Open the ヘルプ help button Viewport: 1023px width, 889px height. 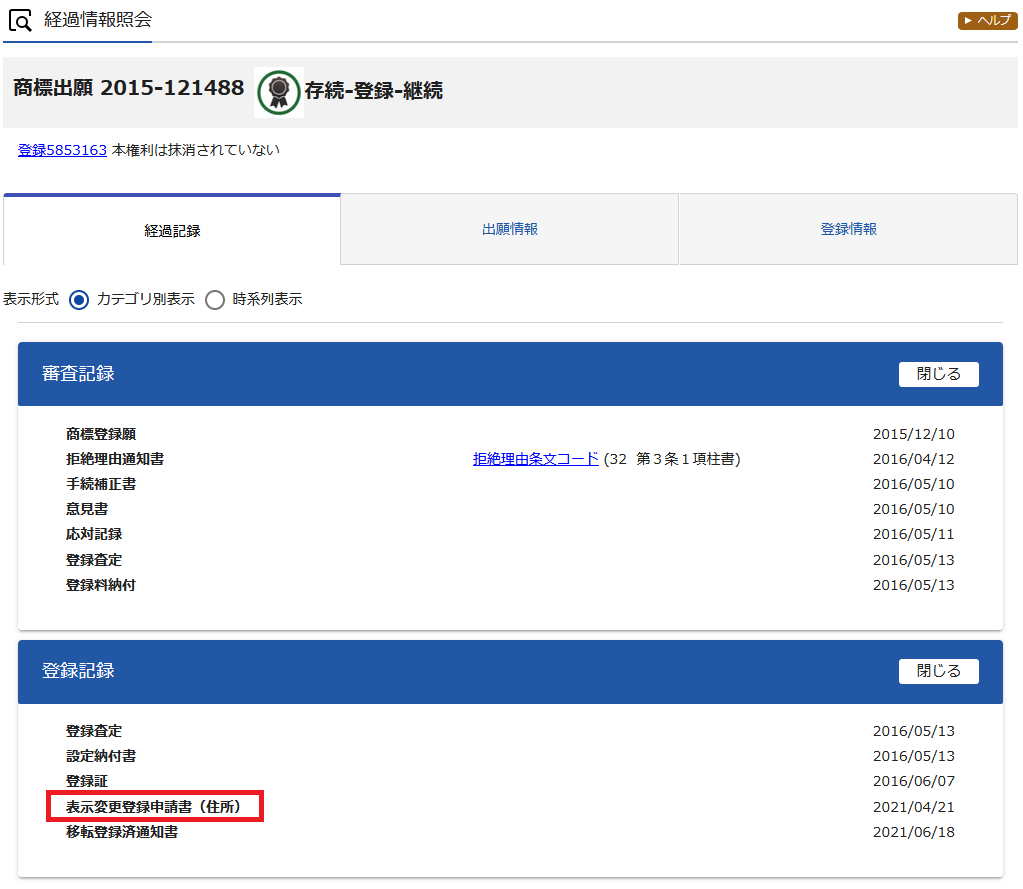[x=987, y=21]
